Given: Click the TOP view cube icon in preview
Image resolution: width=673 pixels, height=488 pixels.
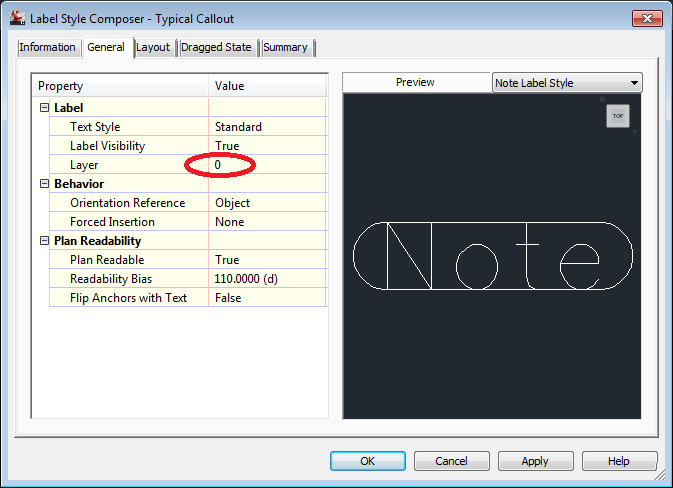Looking at the screenshot, I should (x=618, y=116).
